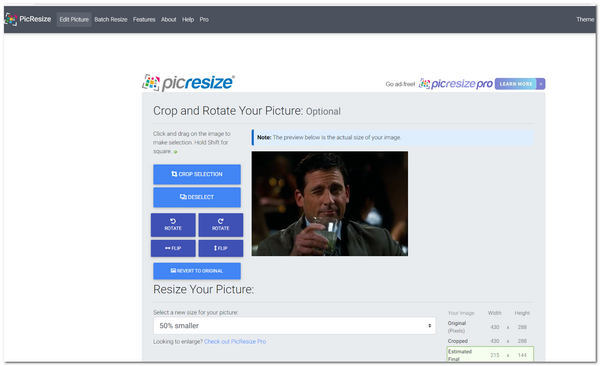The image size is (600, 366).
Task: Click the 'Crop and Rotate Your Picture' heading
Action: [x=247, y=111]
